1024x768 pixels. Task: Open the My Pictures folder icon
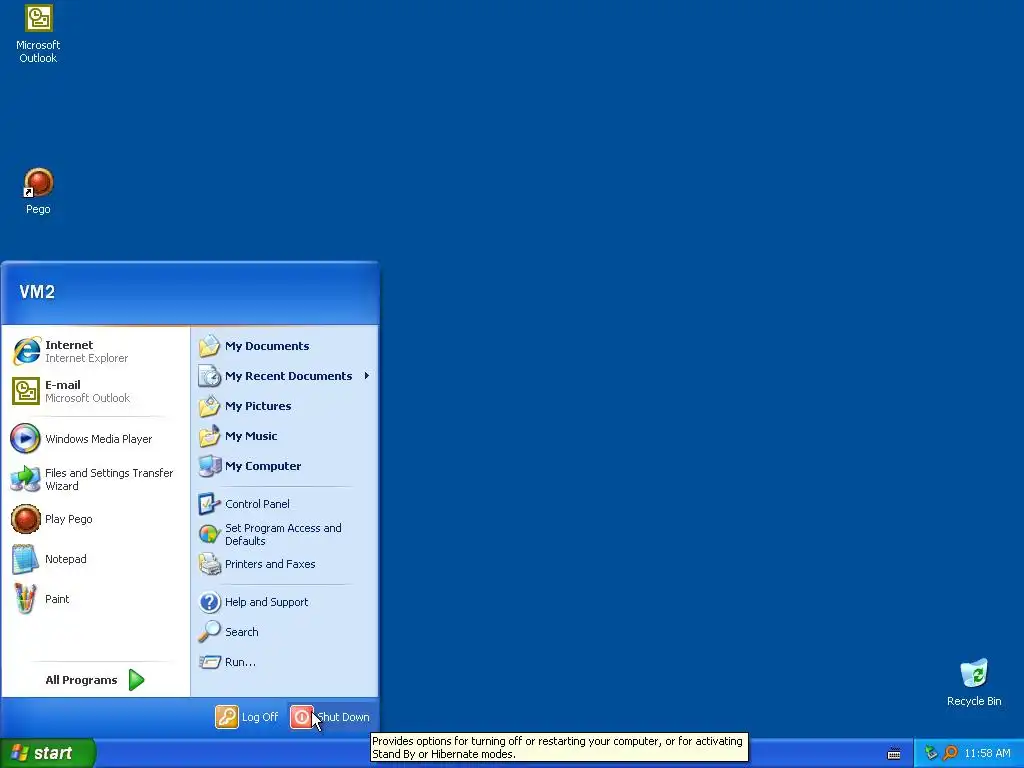pos(210,406)
